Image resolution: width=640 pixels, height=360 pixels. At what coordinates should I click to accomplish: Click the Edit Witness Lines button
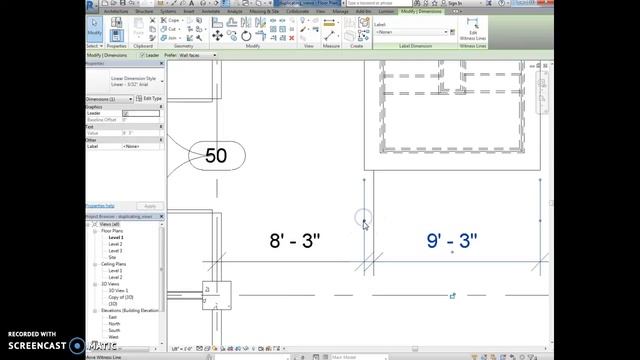click(x=473, y=29)
